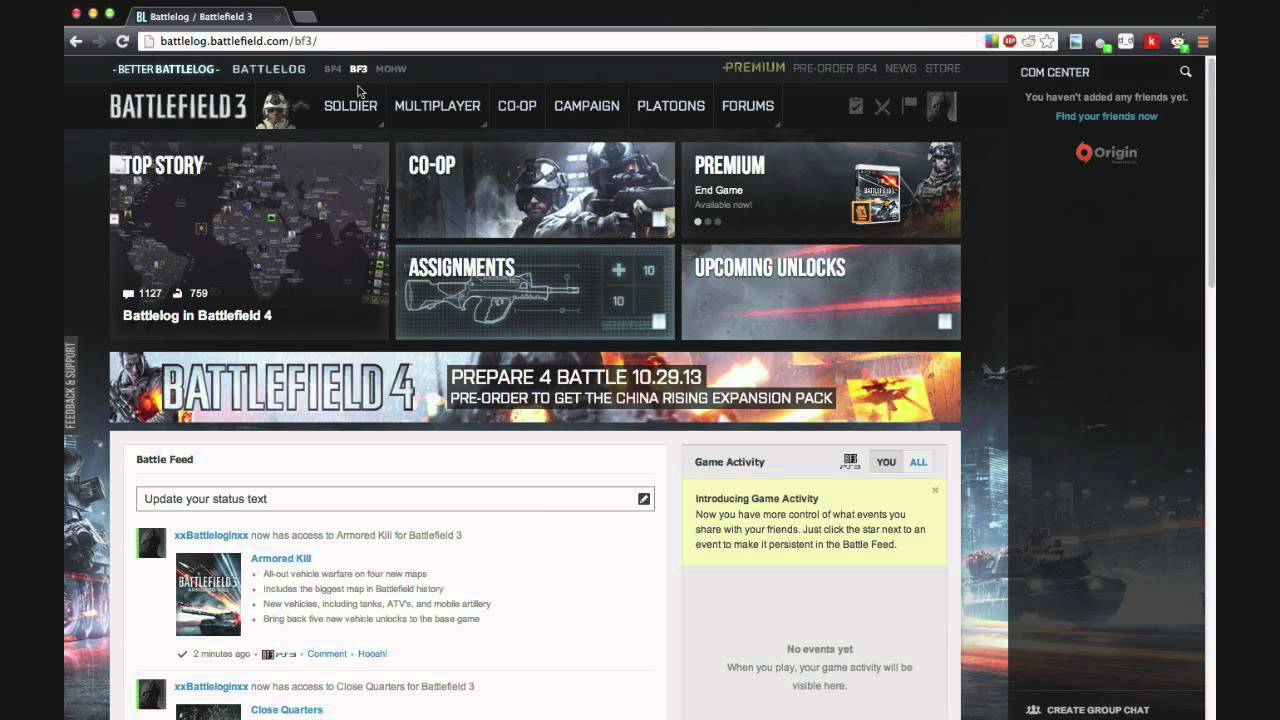Screen dimensions: 1280x720
Task: Dismiss the Introducing Game Activity notice
Action: pos(935,490)
